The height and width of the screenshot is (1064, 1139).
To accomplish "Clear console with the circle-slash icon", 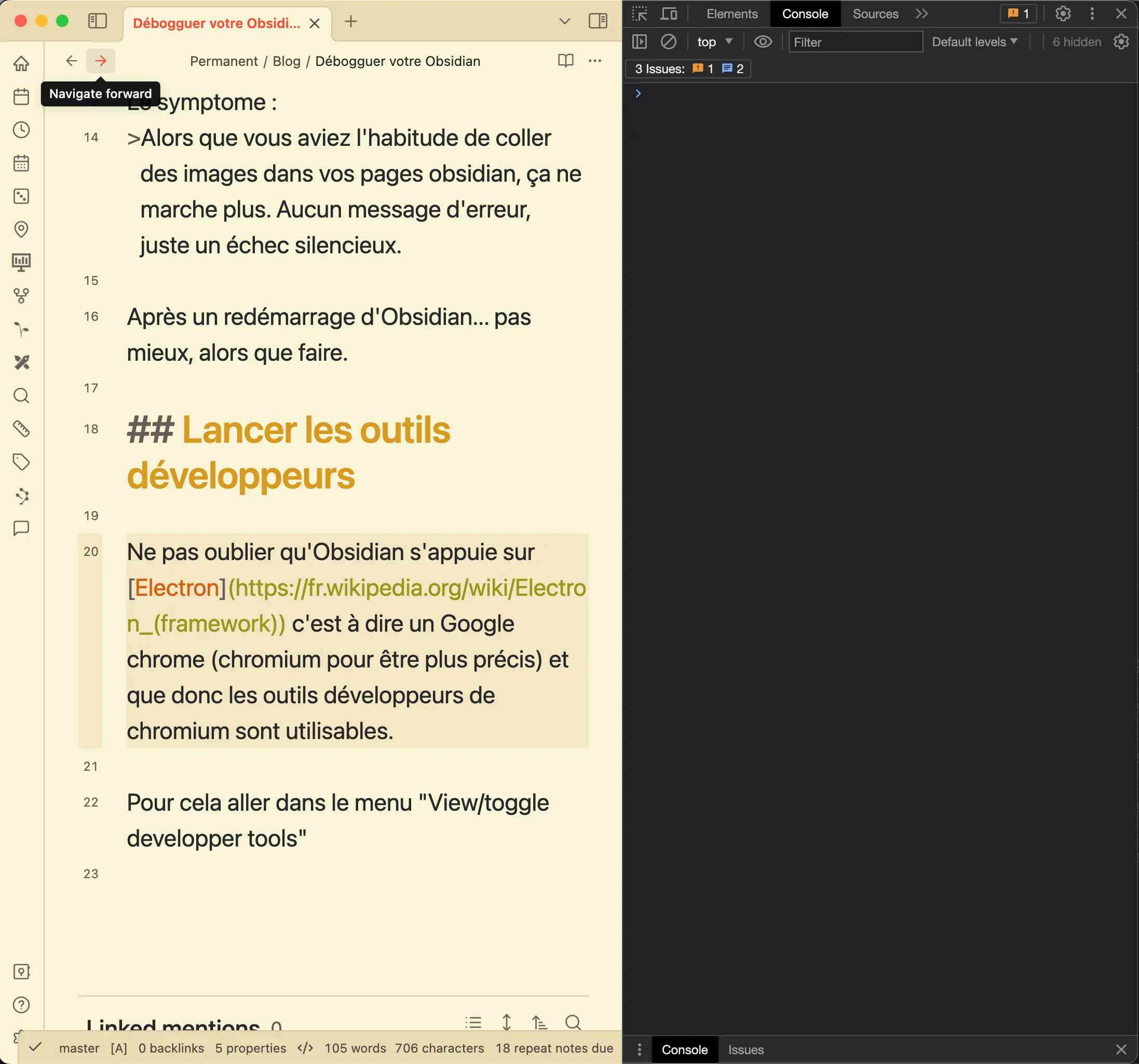I will tap(668, 42).
